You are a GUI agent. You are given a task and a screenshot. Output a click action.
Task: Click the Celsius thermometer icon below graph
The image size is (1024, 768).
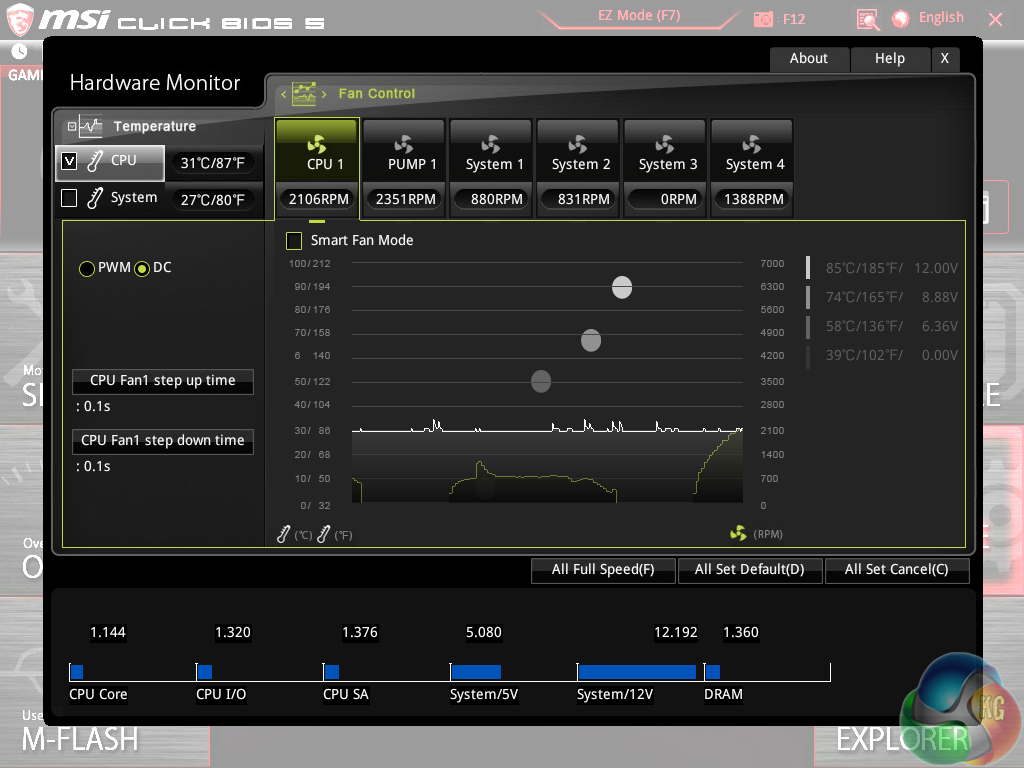pos(283,535)
